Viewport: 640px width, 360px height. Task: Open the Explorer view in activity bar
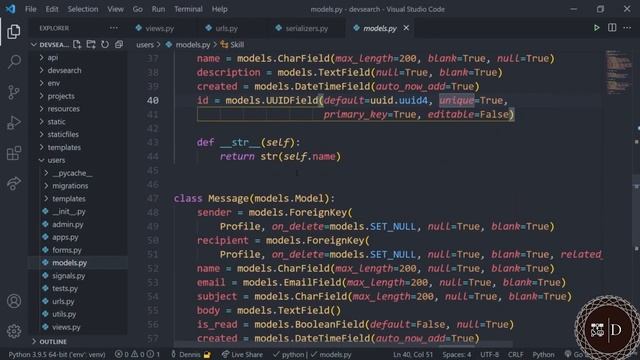(x=13, y=32)
